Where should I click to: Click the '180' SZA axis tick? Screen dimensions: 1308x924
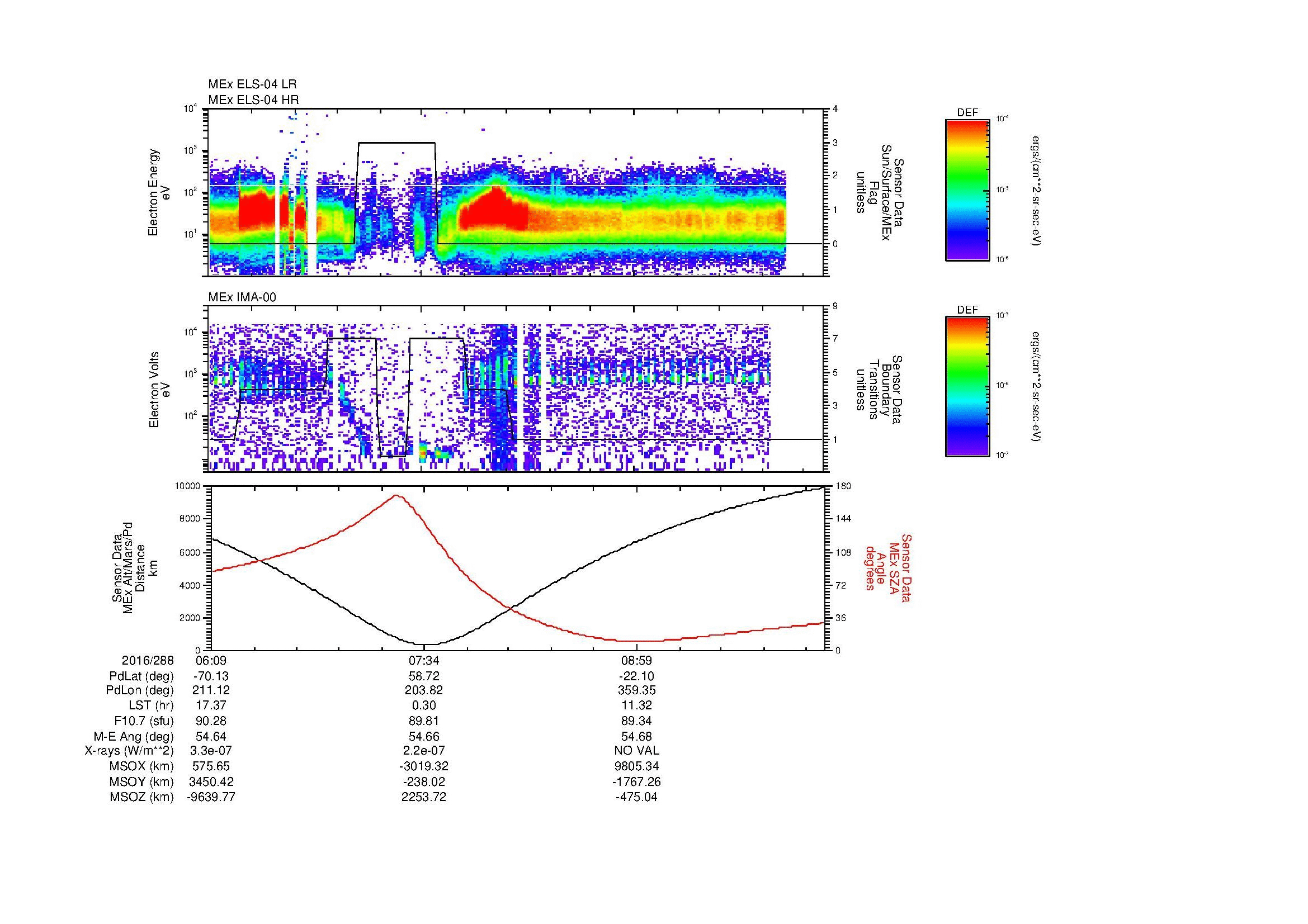[843, 486]
